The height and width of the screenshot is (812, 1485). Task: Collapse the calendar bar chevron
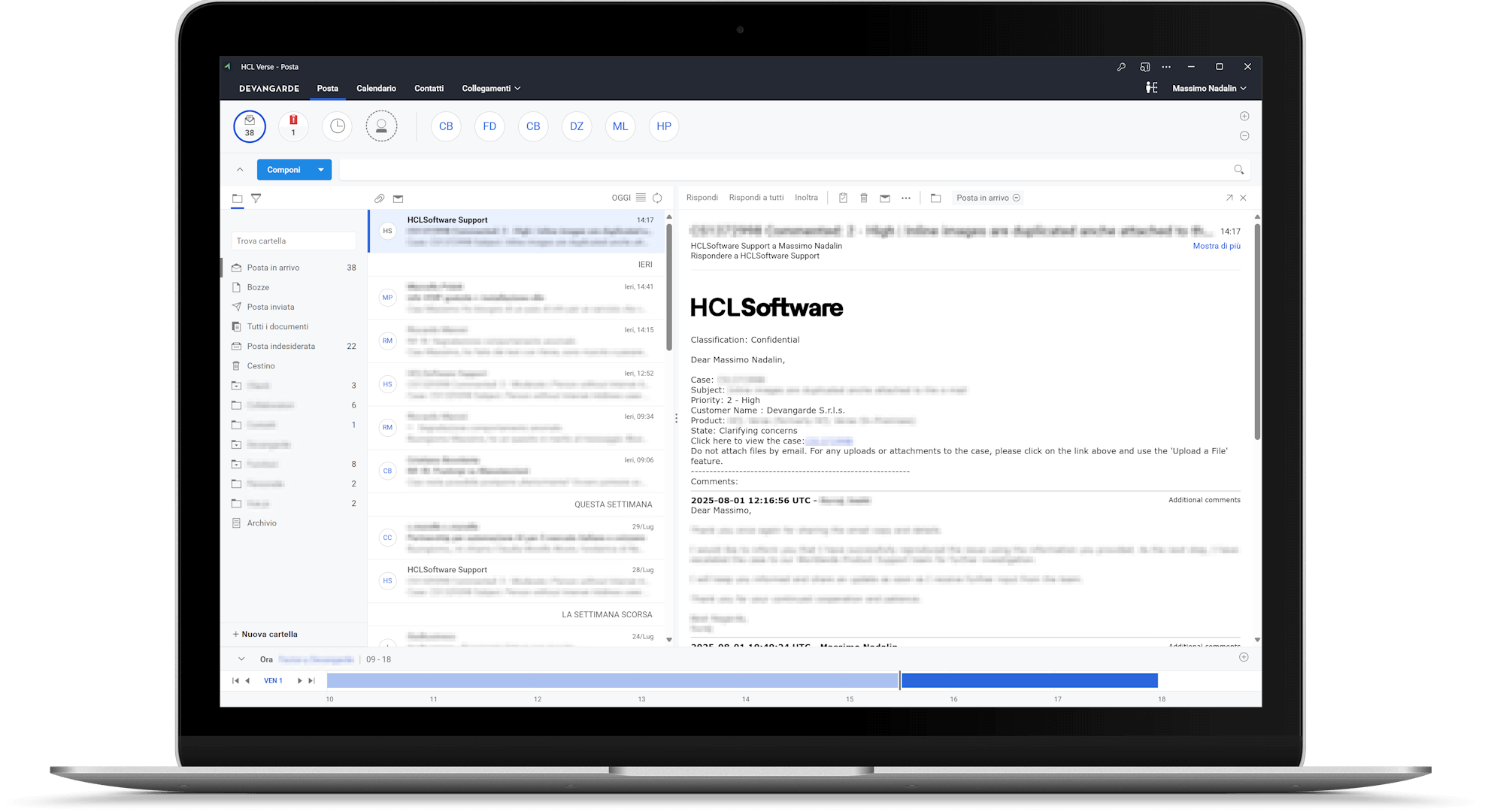pyautogui.click(x=241, y=659)
